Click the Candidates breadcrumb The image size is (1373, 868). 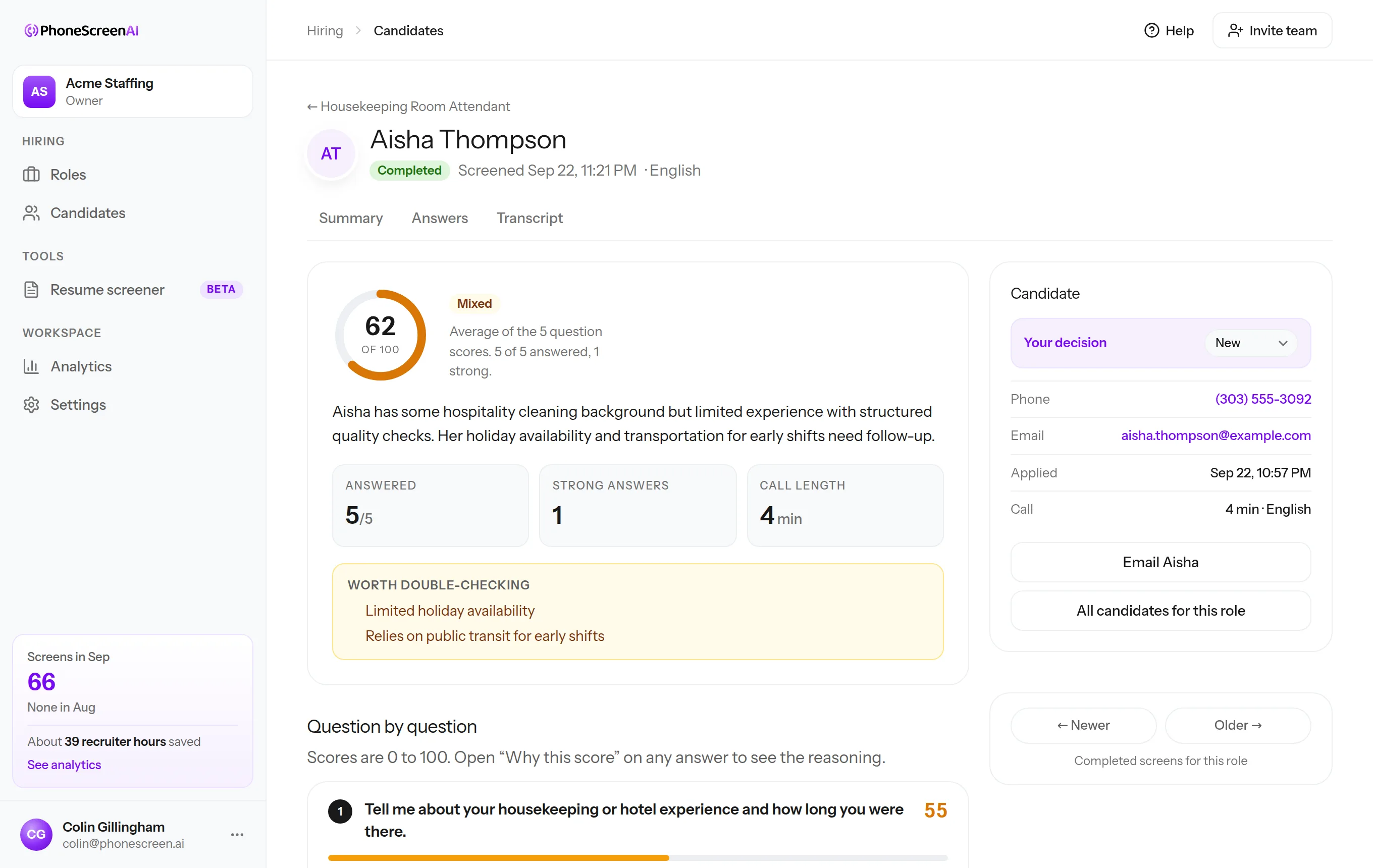point(408,30)
